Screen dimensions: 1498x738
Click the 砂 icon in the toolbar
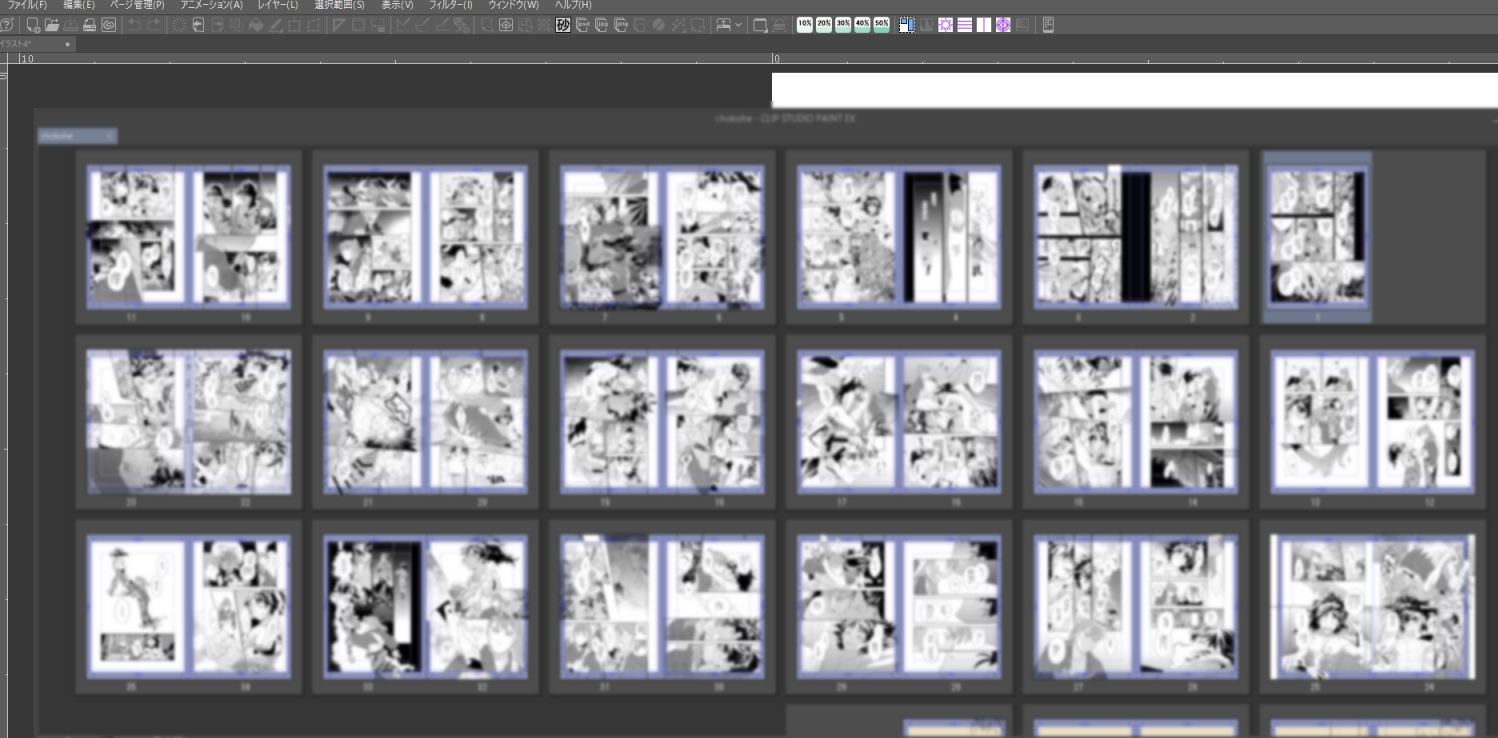point(564,25)
